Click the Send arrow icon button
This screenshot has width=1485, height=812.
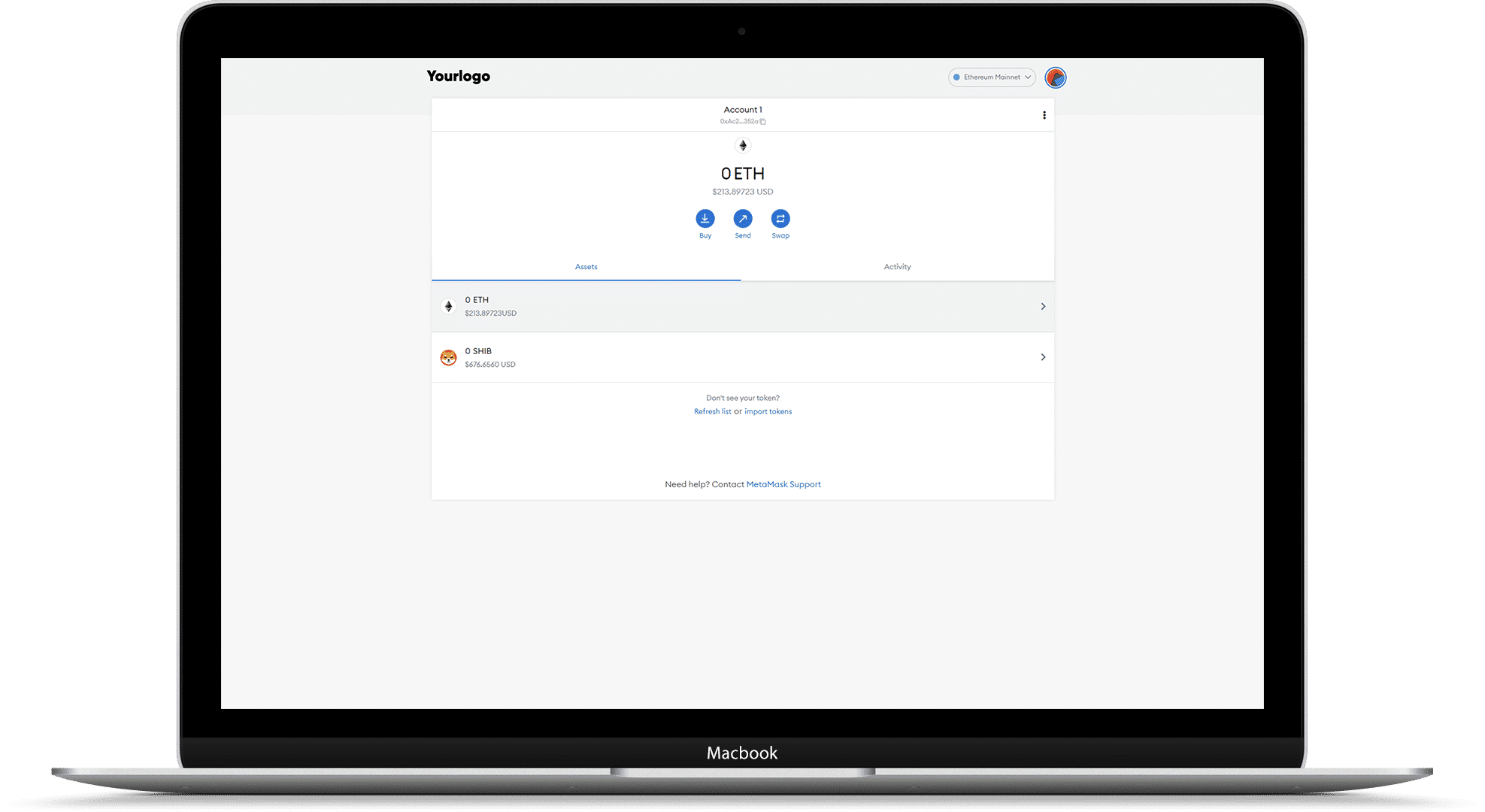click(742, 219)
